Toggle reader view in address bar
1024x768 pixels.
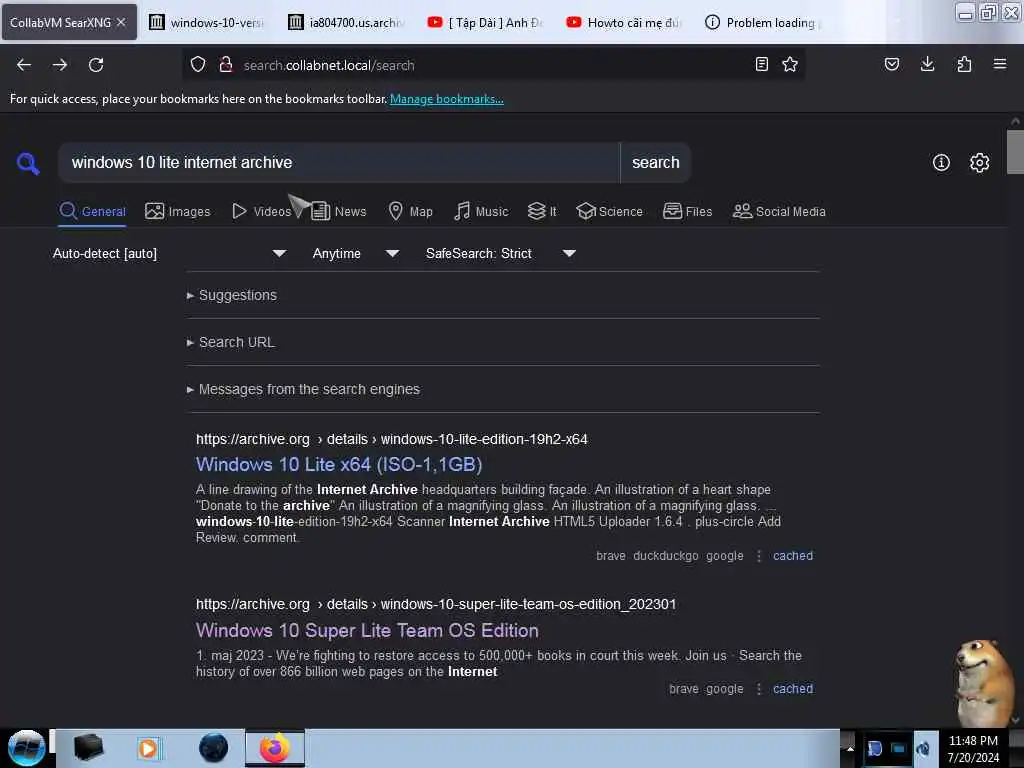[x=761, y=64]
